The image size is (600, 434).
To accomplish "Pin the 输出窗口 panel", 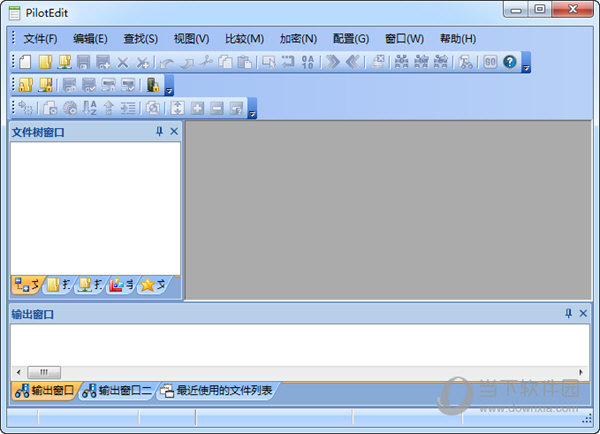I will 569,313.
